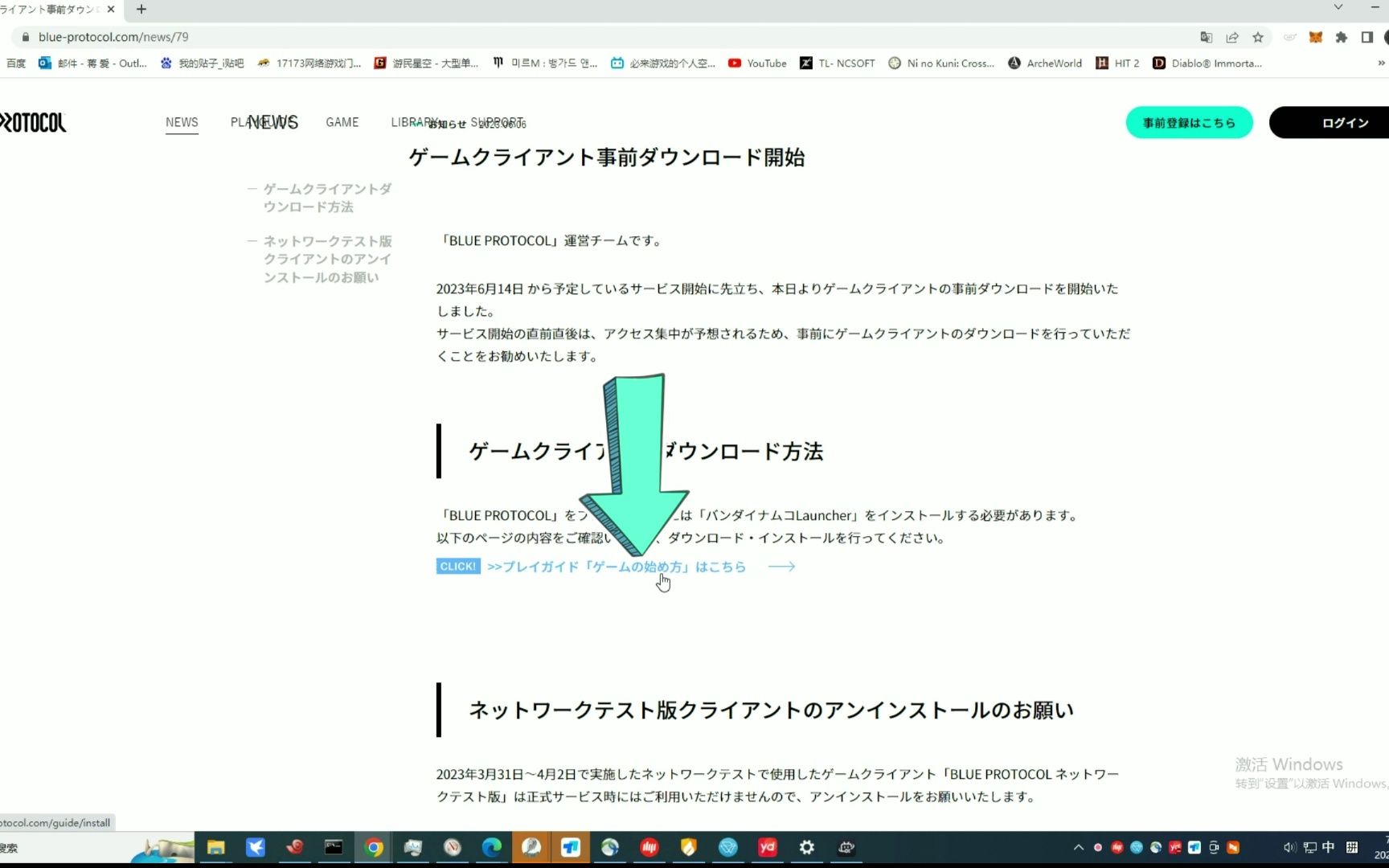Open the 百度 bookmark
Viewport: 1389px width, 868px height.
click(x=16, y=63)
